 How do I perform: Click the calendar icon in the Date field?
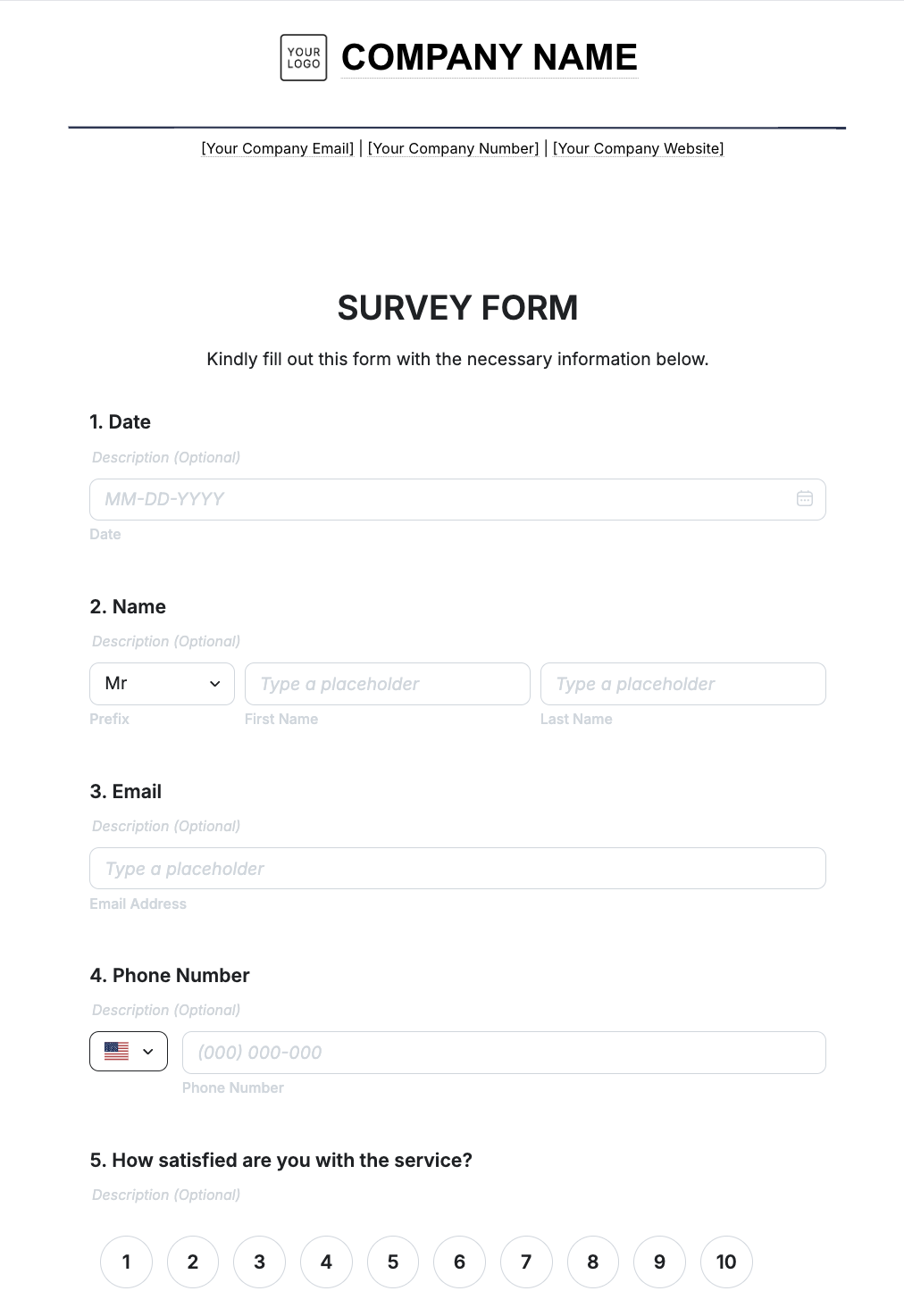pos(804,499)
